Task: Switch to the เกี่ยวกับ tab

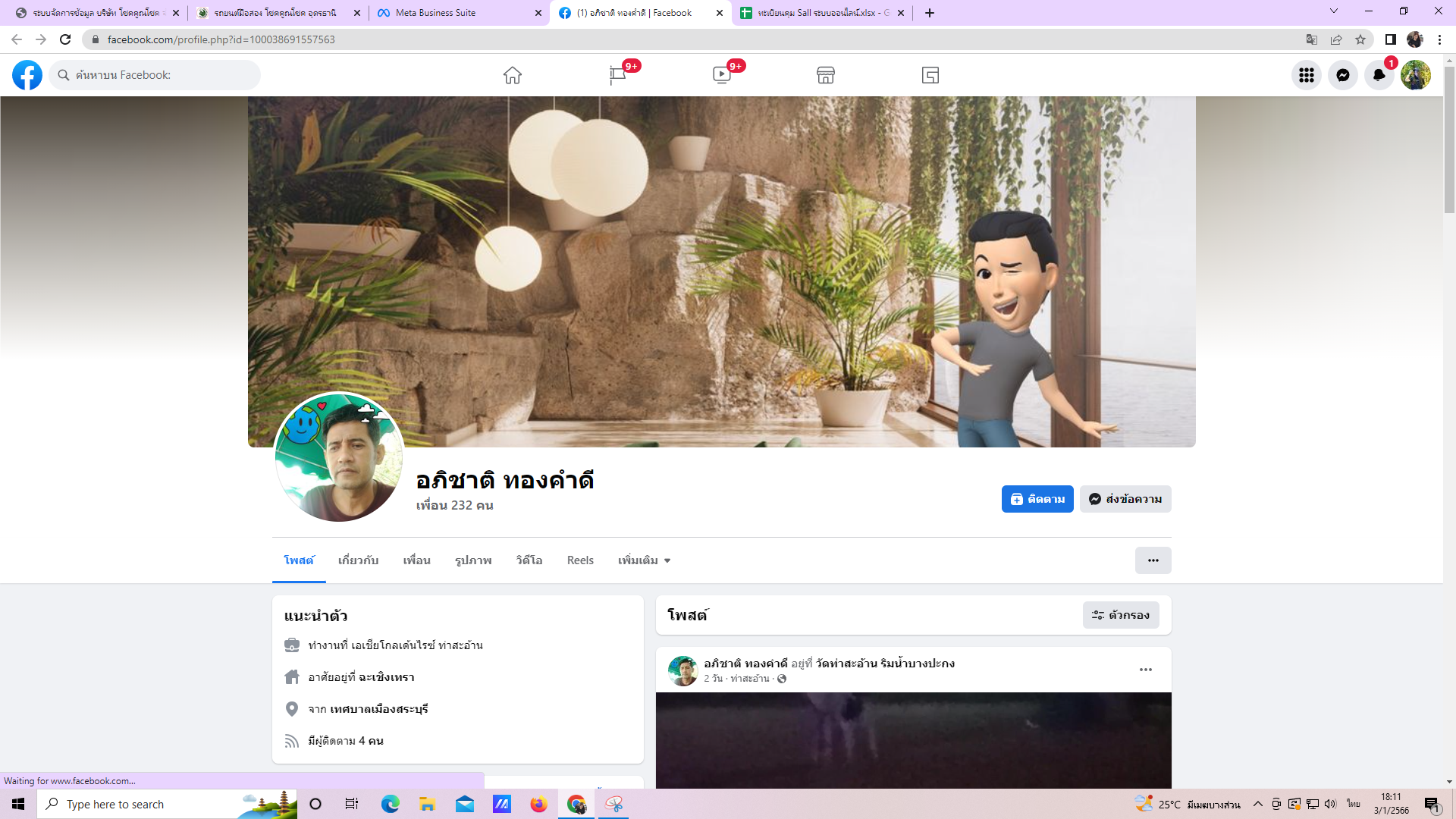Action: (x=358, y=560)
